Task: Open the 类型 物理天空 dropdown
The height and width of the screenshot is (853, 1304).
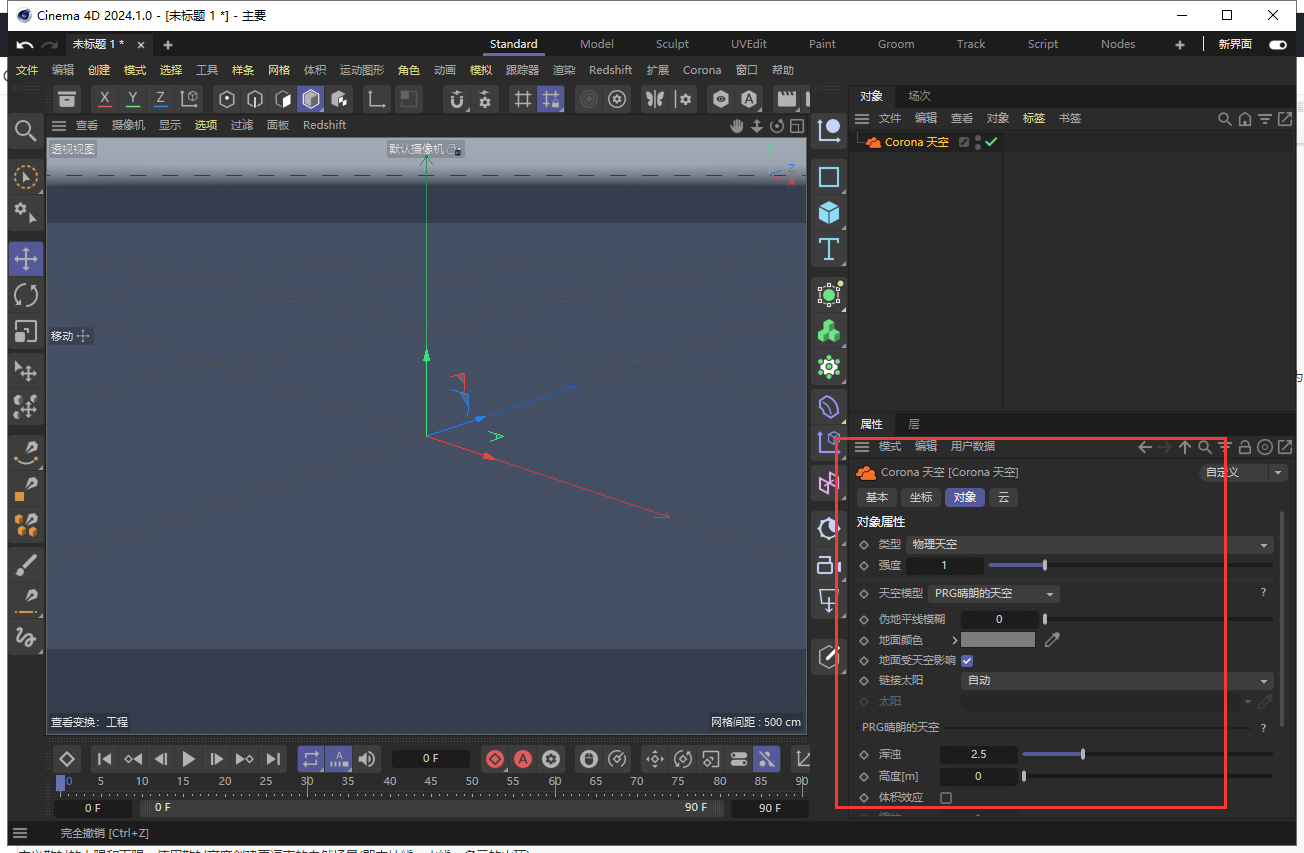Action: [x=1089, y=545]
